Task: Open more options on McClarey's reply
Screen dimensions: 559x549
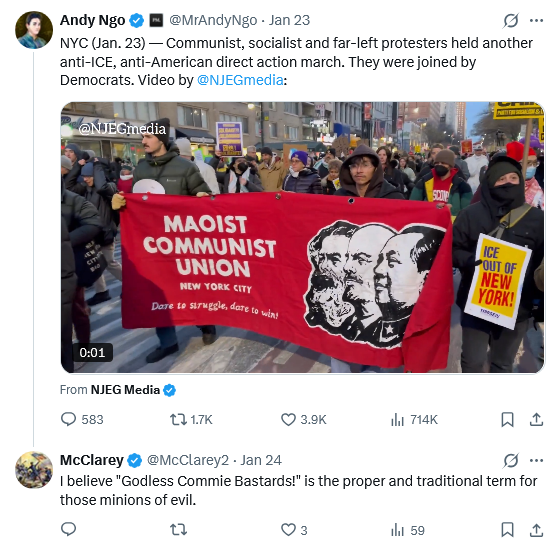Action: pyautogui.click(x=536, y=461)
